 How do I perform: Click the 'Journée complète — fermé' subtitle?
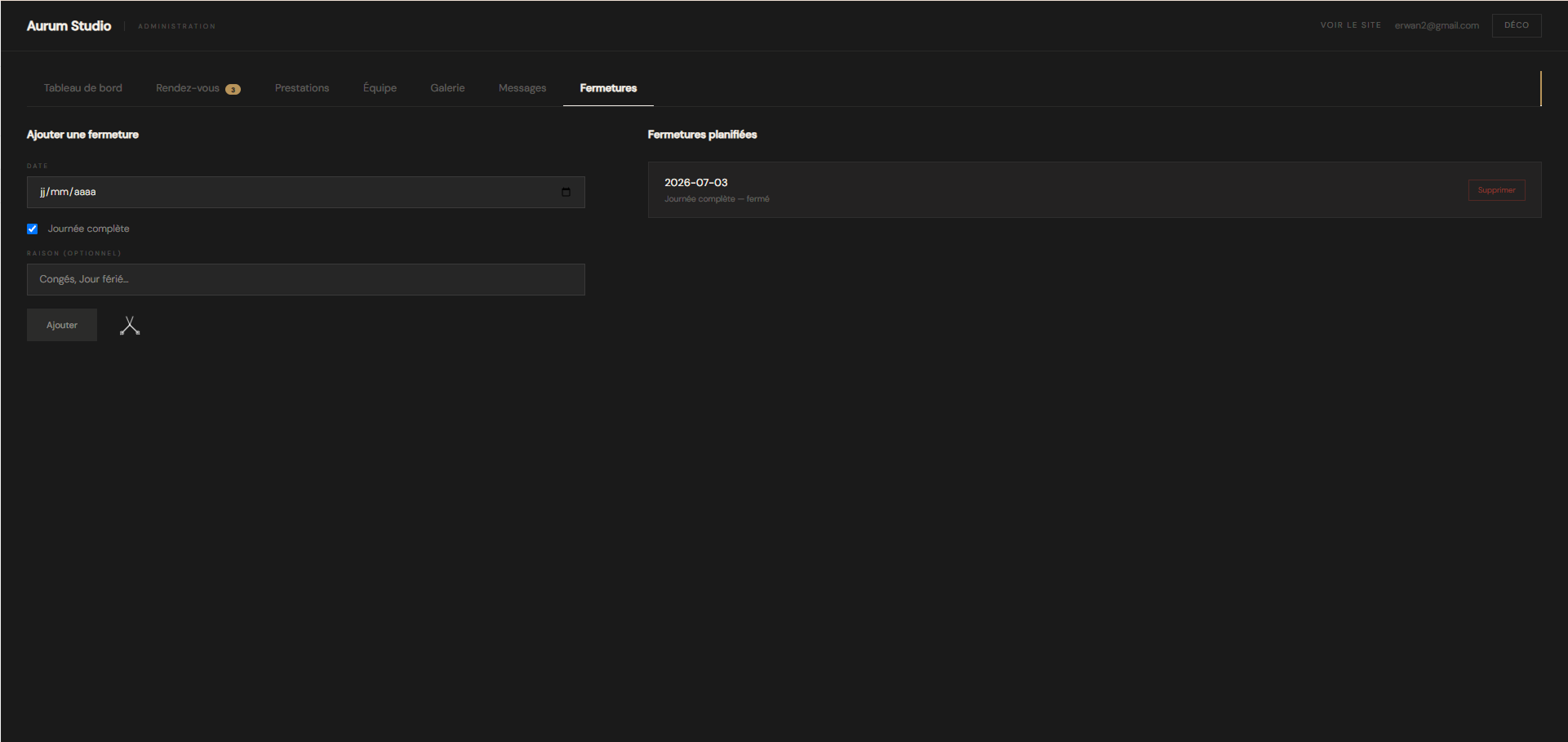pos(717,199)
